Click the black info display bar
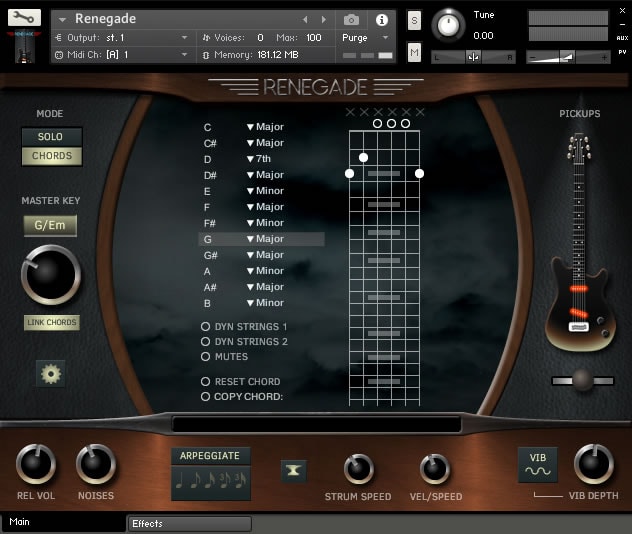The height and width of the screenshot is (534, 632). 316,424
